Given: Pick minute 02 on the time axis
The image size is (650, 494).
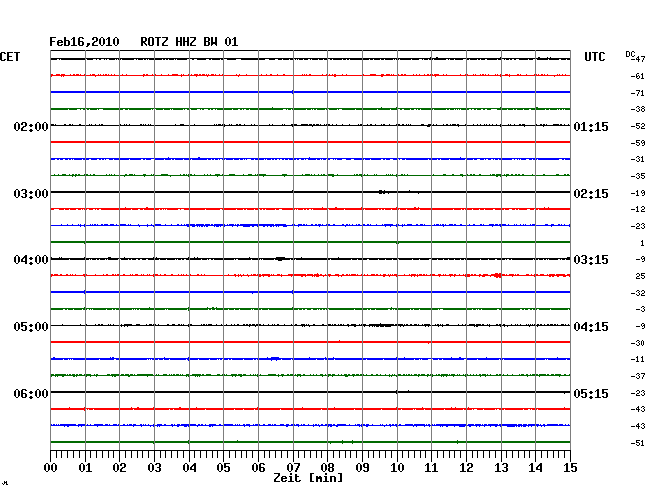Looking at the screenshot, I should coord(119,467).
